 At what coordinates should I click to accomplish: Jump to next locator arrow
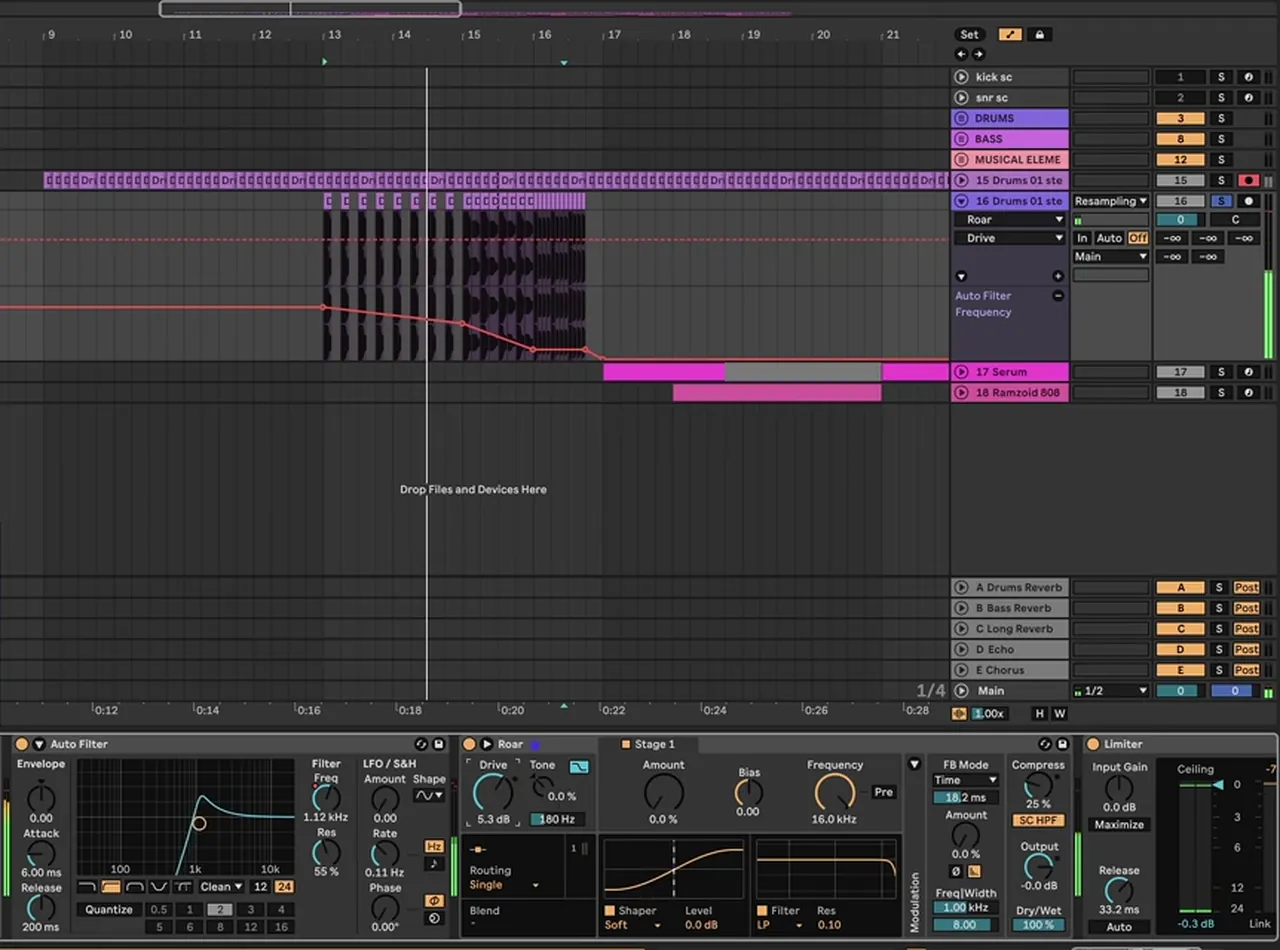[978, 54]
